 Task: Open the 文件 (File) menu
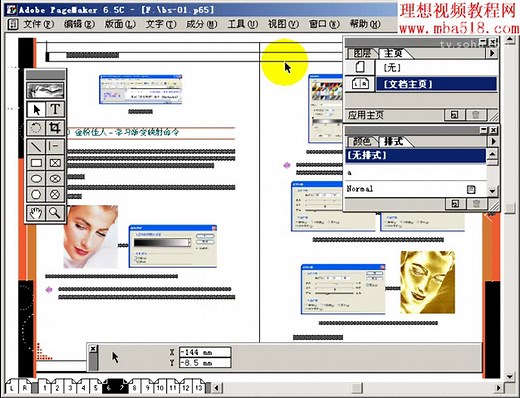tap(38, 24)
